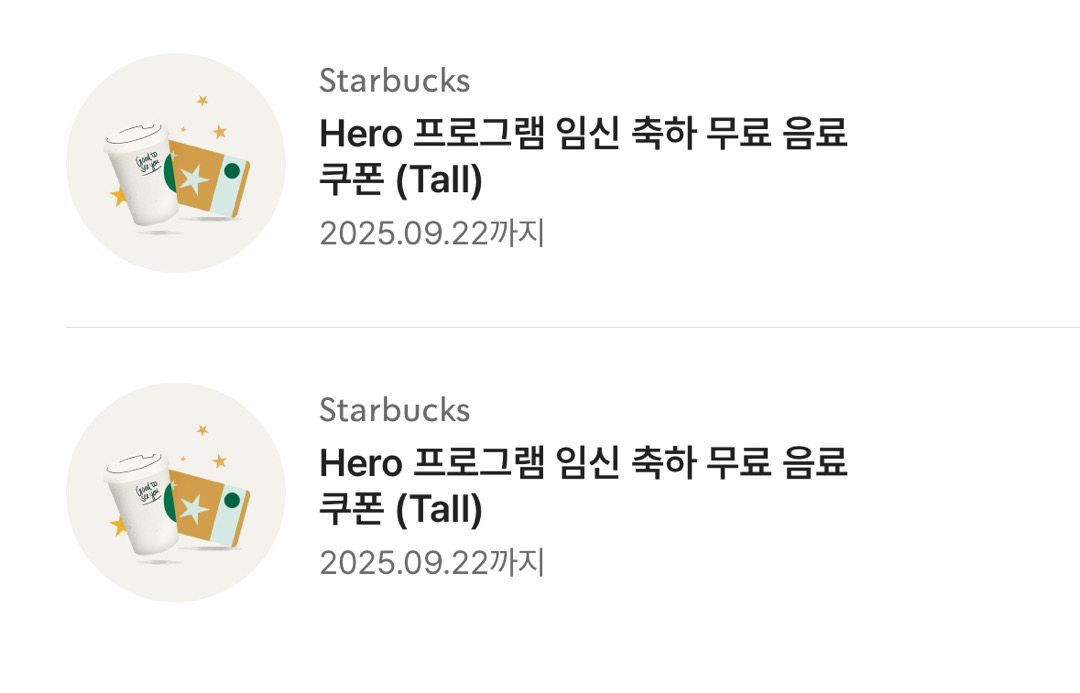
Task: Tap the '쿠폰 (Tall)' text in the first coupon
Action: tap(400, 182)
